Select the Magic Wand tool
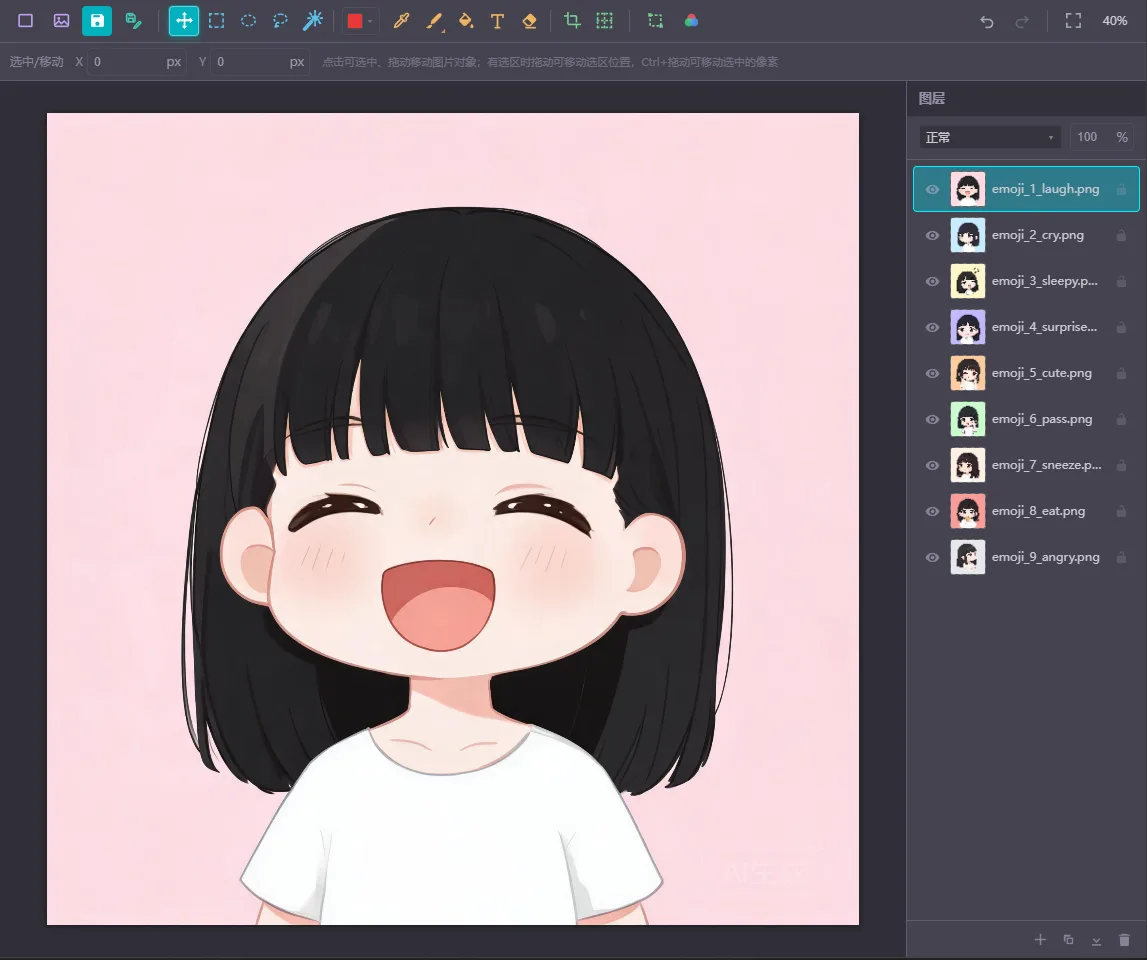The image size is (1147, 960). click(312, 20)
